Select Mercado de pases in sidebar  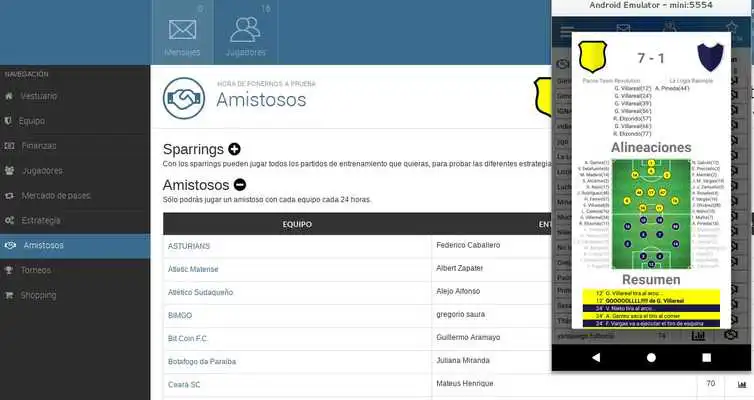(57, 195)
